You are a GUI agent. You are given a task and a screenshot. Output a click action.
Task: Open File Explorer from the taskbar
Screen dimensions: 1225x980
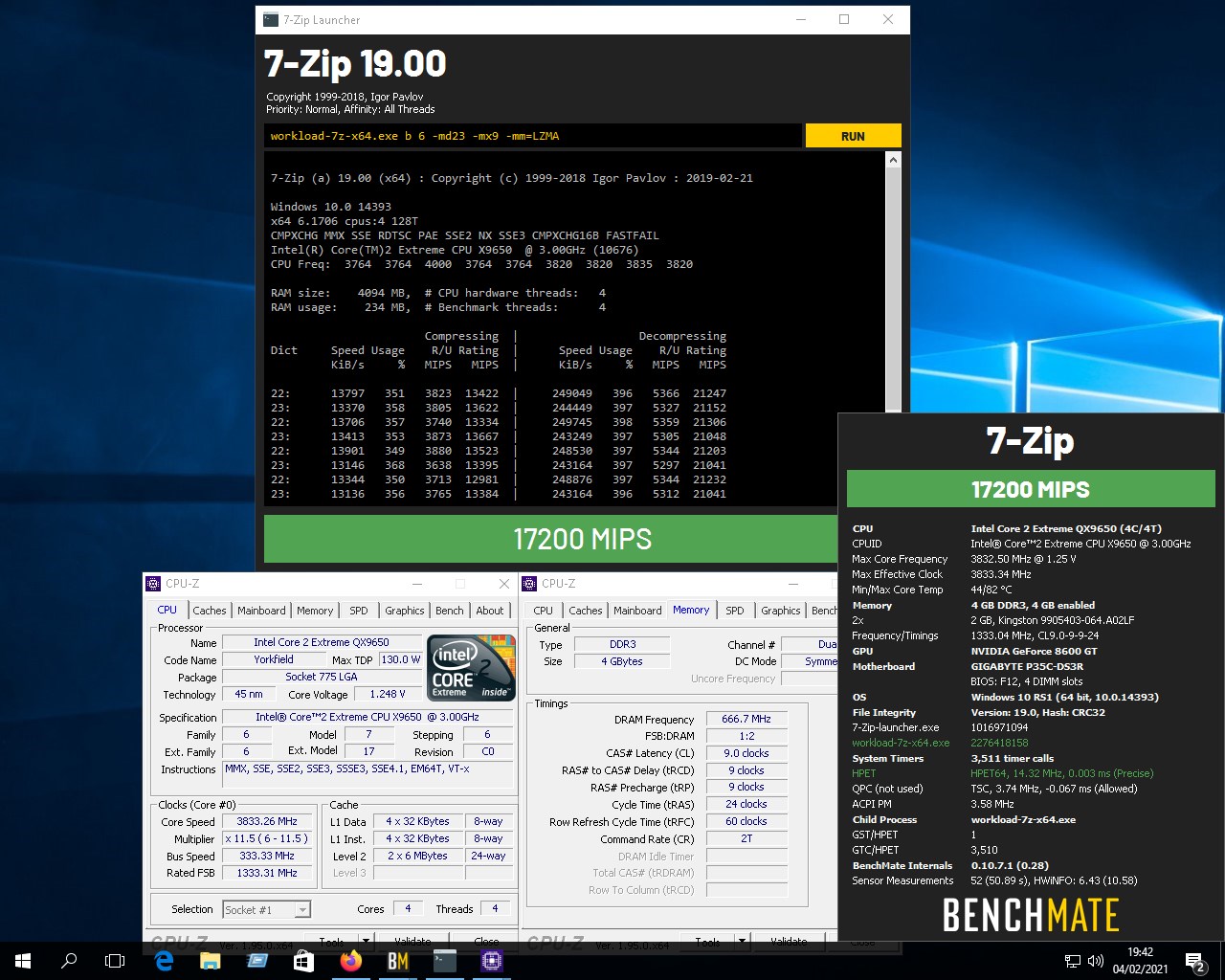tap(211, 961)
